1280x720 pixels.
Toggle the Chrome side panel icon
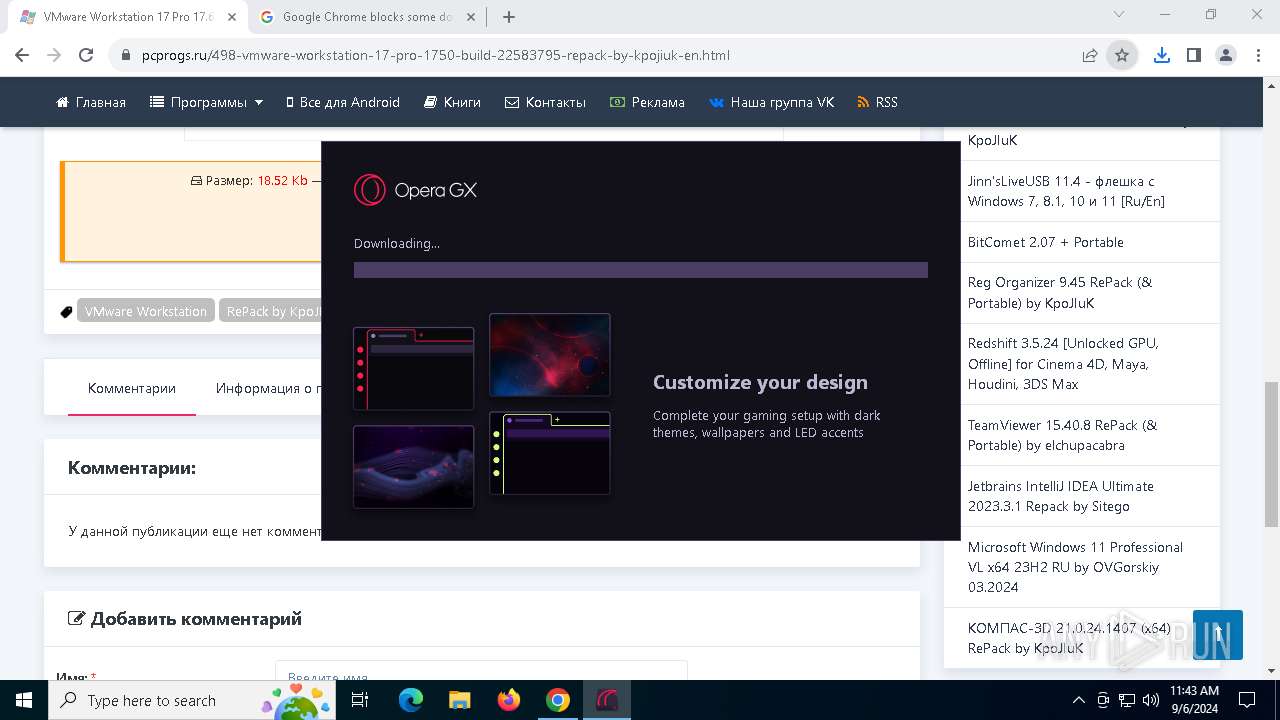(1193, 55)
